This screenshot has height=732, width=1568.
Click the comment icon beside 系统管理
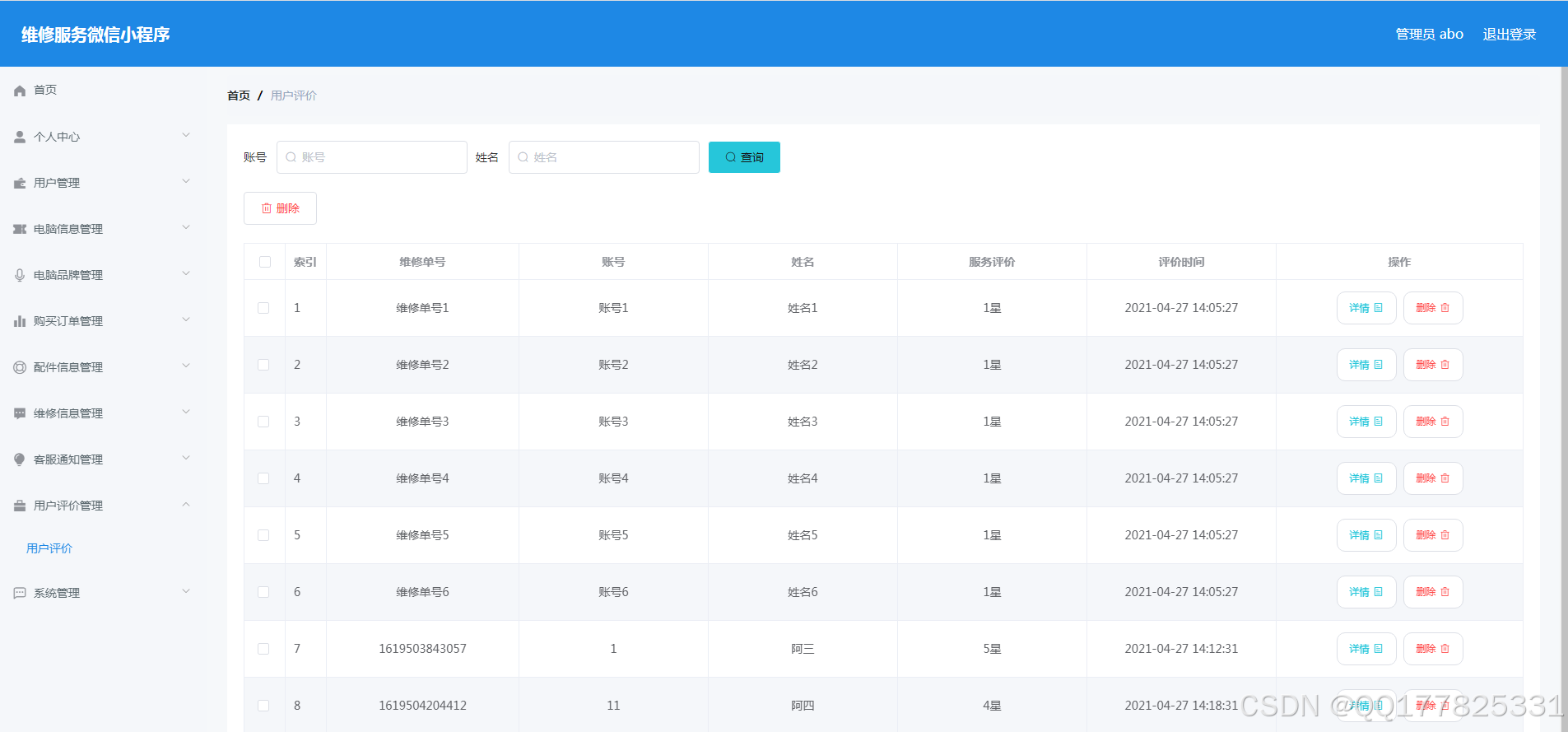coord(20,593)
